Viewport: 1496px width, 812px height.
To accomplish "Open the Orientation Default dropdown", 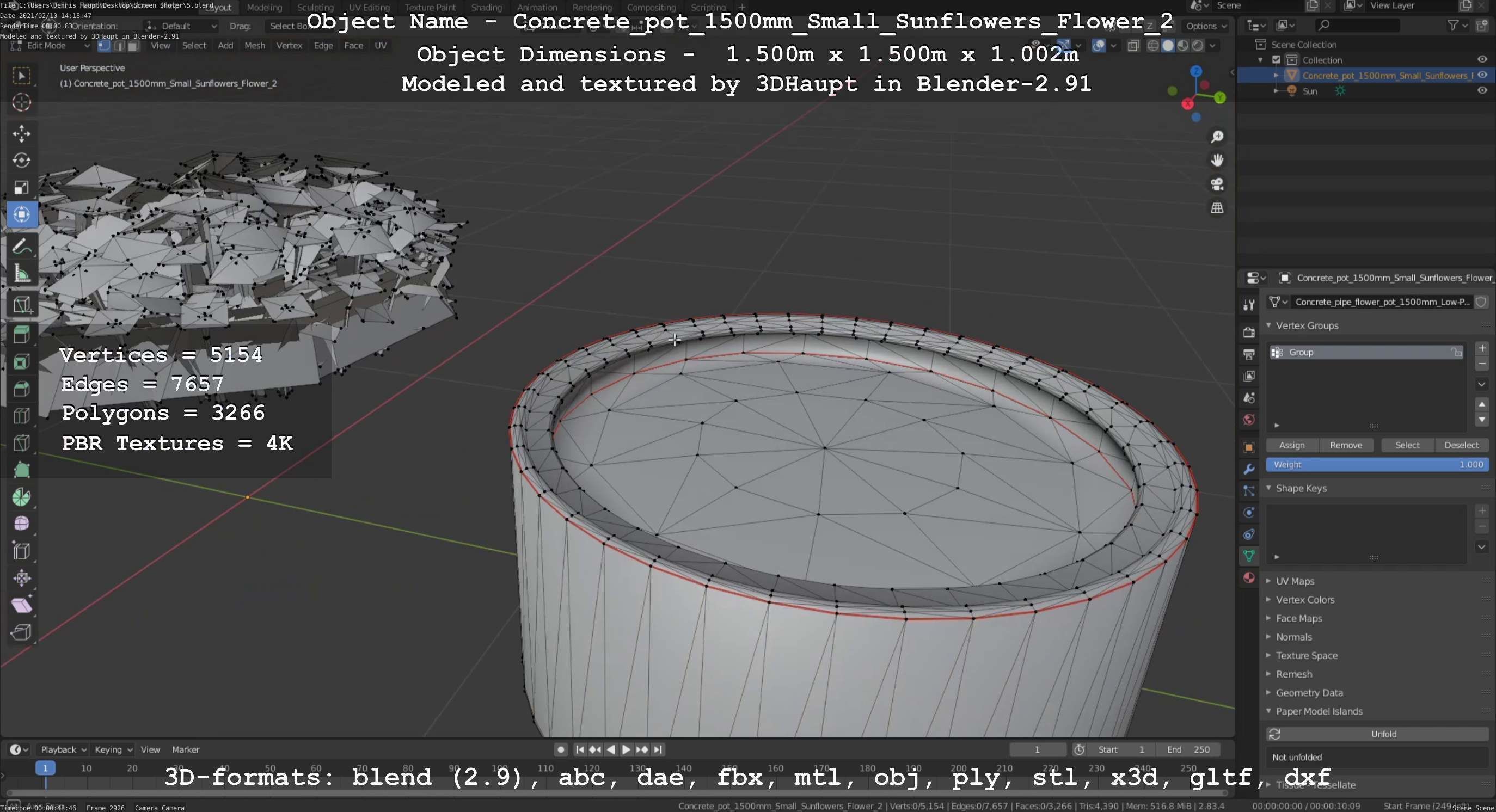I will [x=181, y=26].
